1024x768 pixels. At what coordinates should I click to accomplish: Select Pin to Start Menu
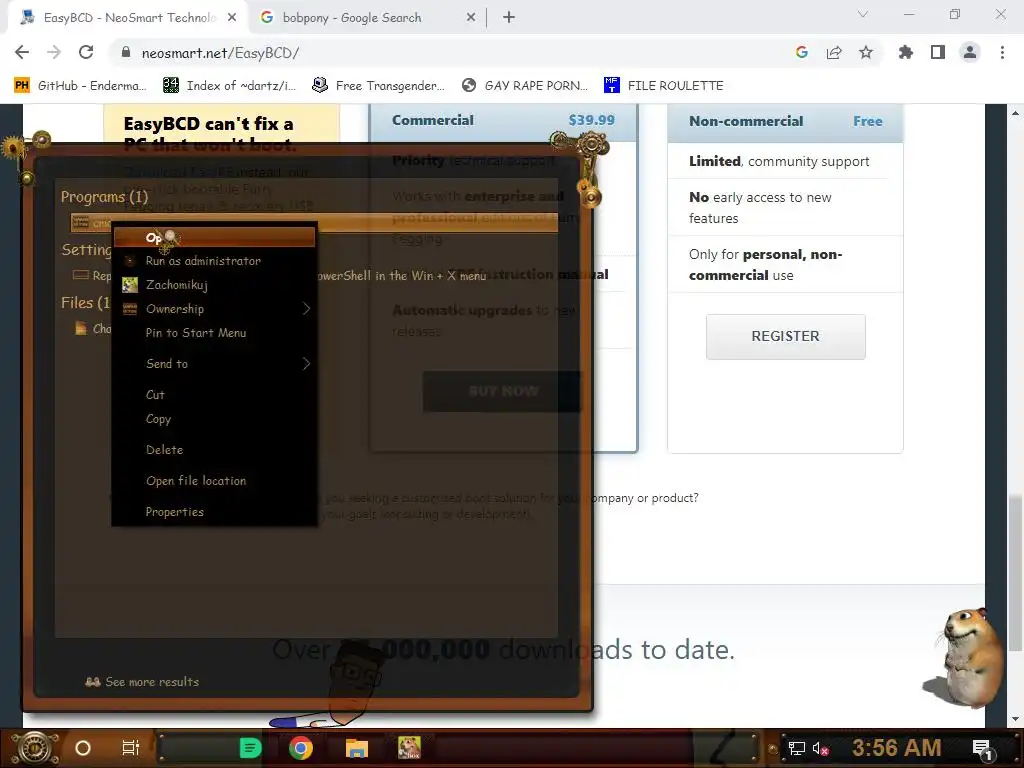(x=214, y=333)
